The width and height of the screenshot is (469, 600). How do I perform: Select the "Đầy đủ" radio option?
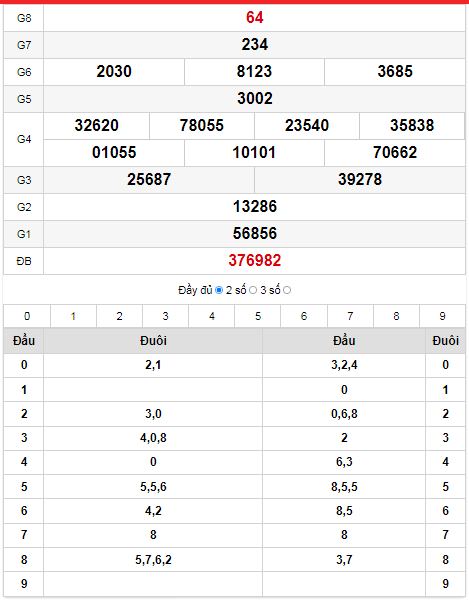(x=219, y=290)
